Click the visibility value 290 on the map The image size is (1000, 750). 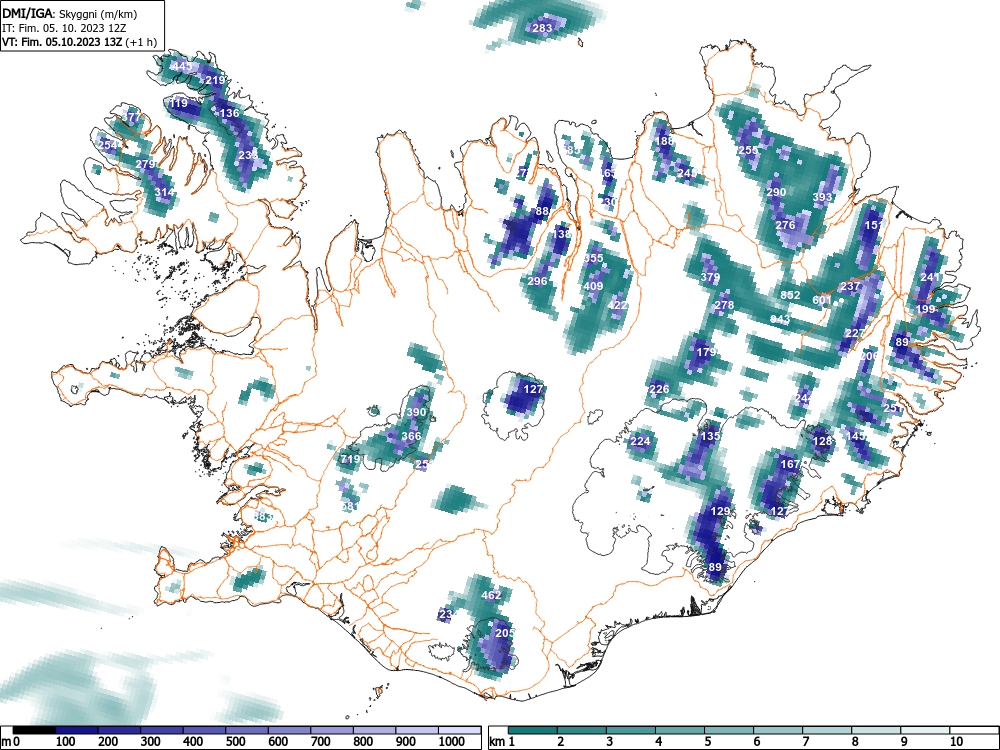pyautogui.click(x=776, y=192)
